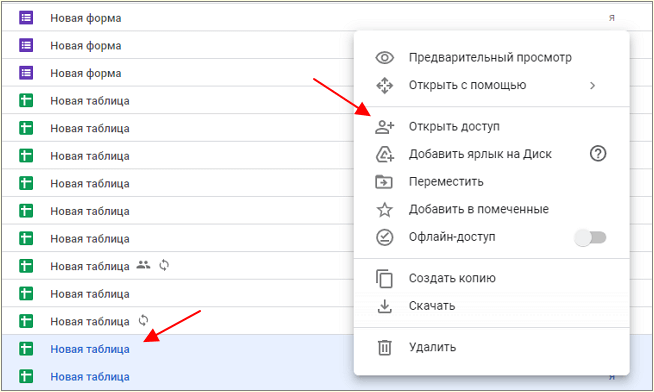The height and width of the screenshot is (392, 654).
Task: Choose Открыть доступ in the context menu
Action: pyautogui.click(x=491, y=126)
